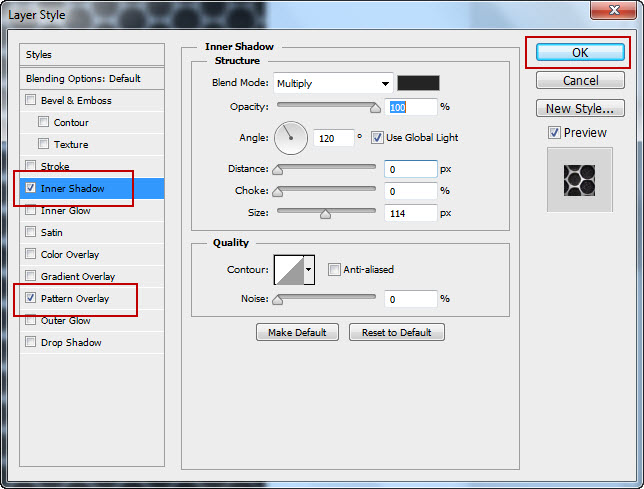
Task: Click the Choke slider handle
Action: (278, 192)
